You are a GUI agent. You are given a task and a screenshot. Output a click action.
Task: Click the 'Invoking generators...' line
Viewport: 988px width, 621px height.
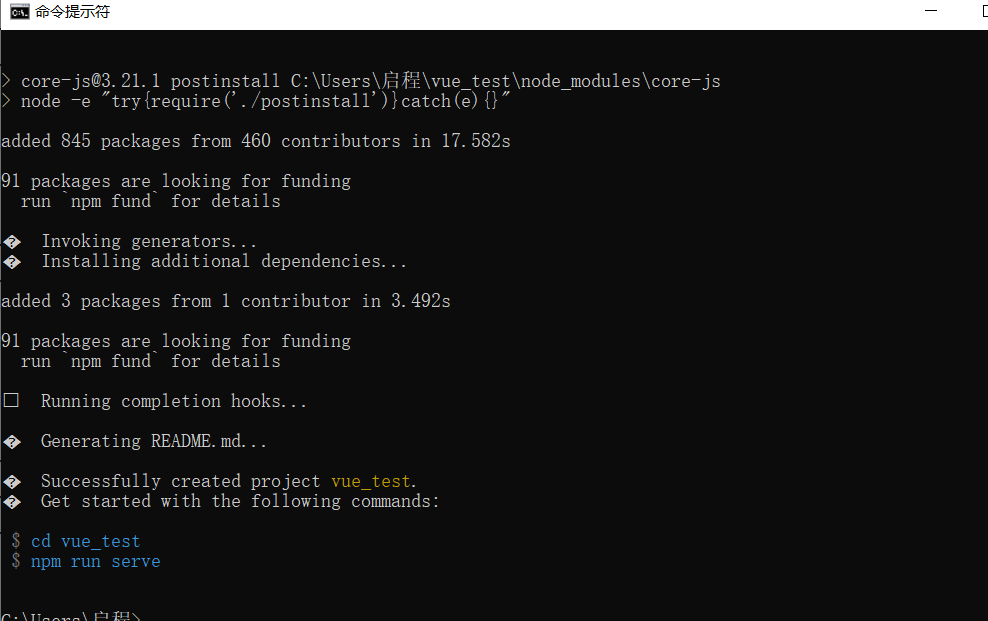(149, 241)
